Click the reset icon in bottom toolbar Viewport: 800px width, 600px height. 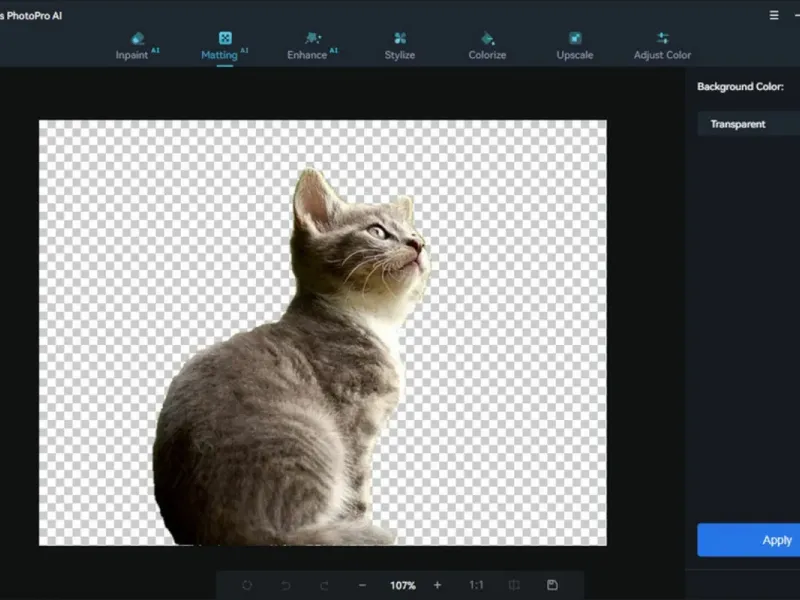(247, 585)
